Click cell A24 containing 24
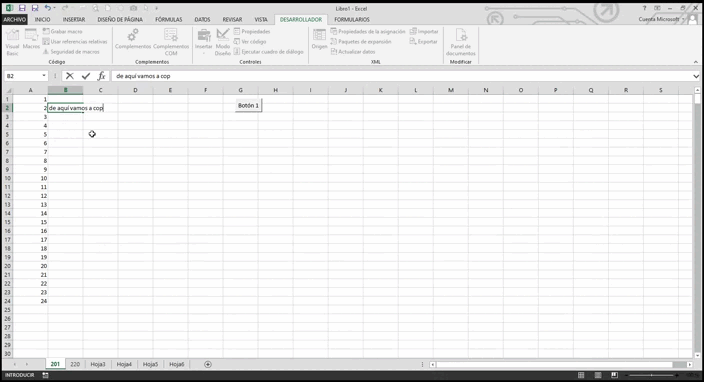This screenshot has height=382, width=704. click(x=31, y=301)
